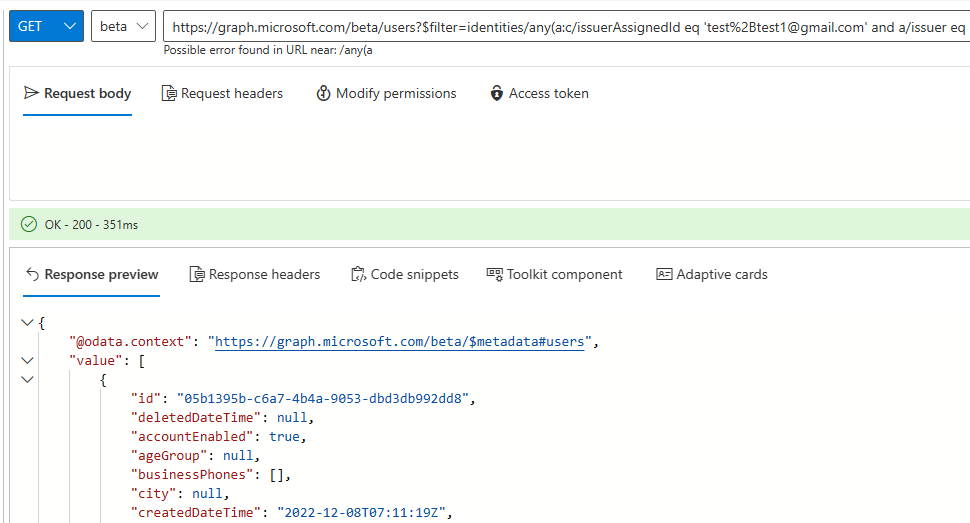Click the "@odata.context" key
The image size is (970, 523).
(x=130, y=342)
